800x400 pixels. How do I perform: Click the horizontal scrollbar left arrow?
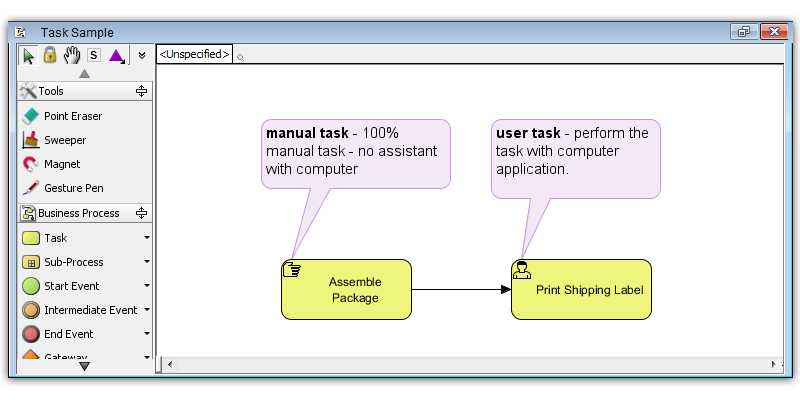(x=170, y=364)
